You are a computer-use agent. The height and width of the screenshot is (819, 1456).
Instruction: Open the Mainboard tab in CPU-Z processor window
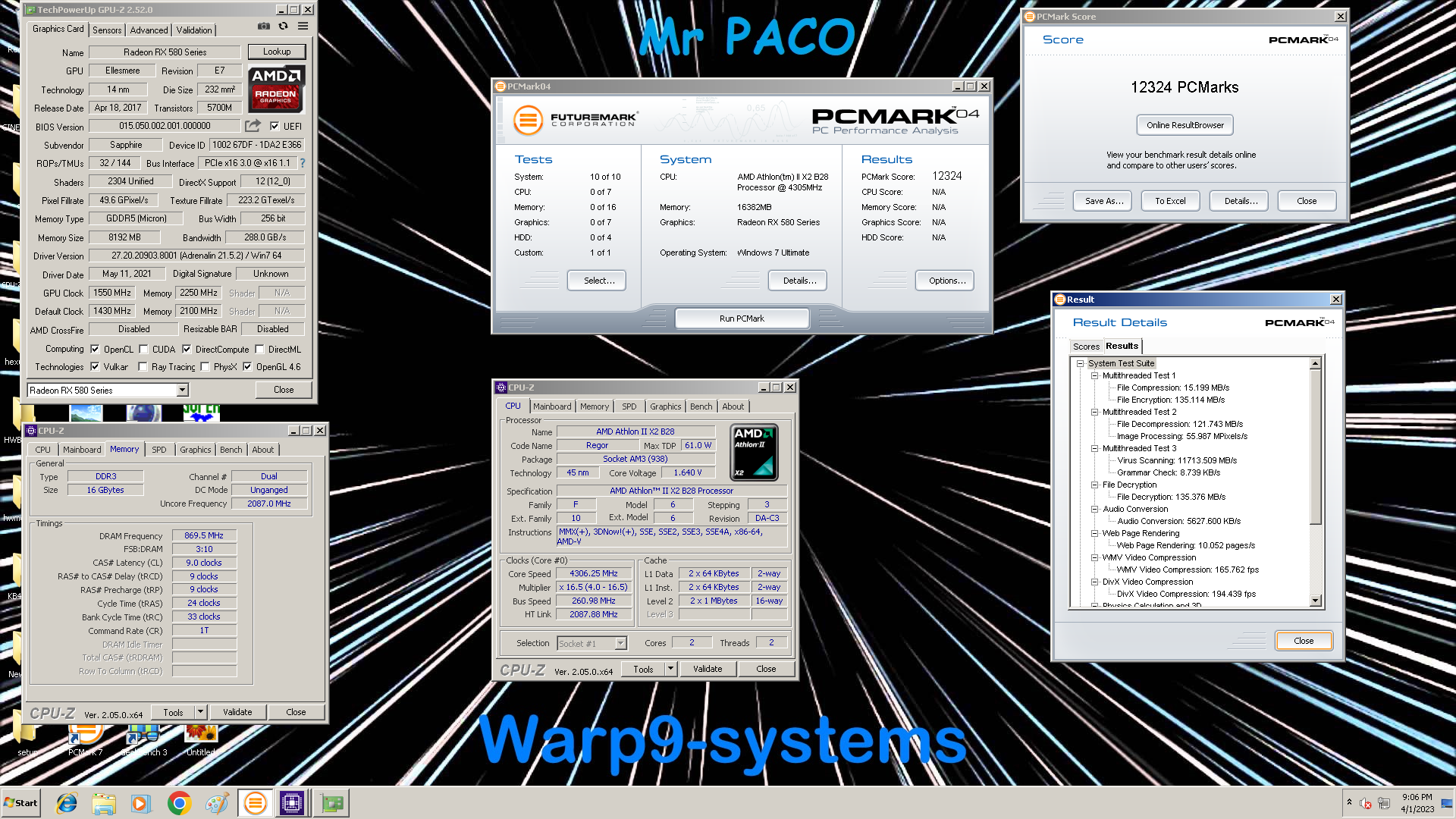(552, 406)
